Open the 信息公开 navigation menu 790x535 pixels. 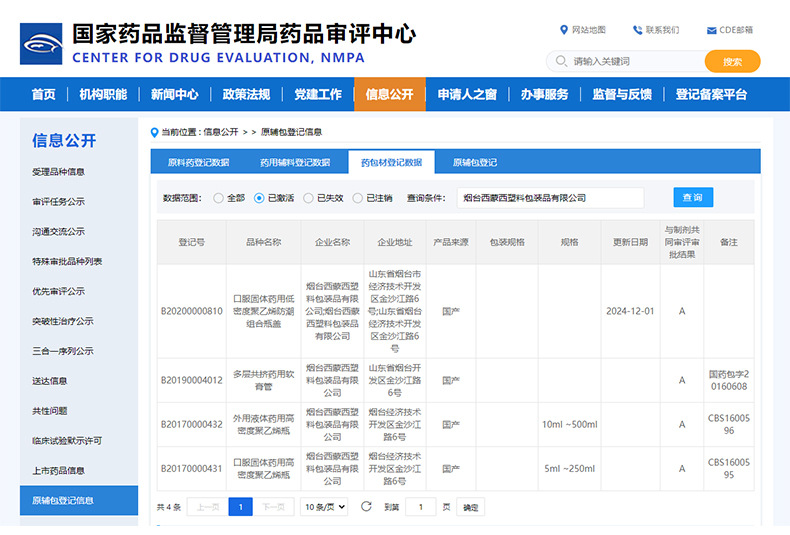[x=389, y=95]
